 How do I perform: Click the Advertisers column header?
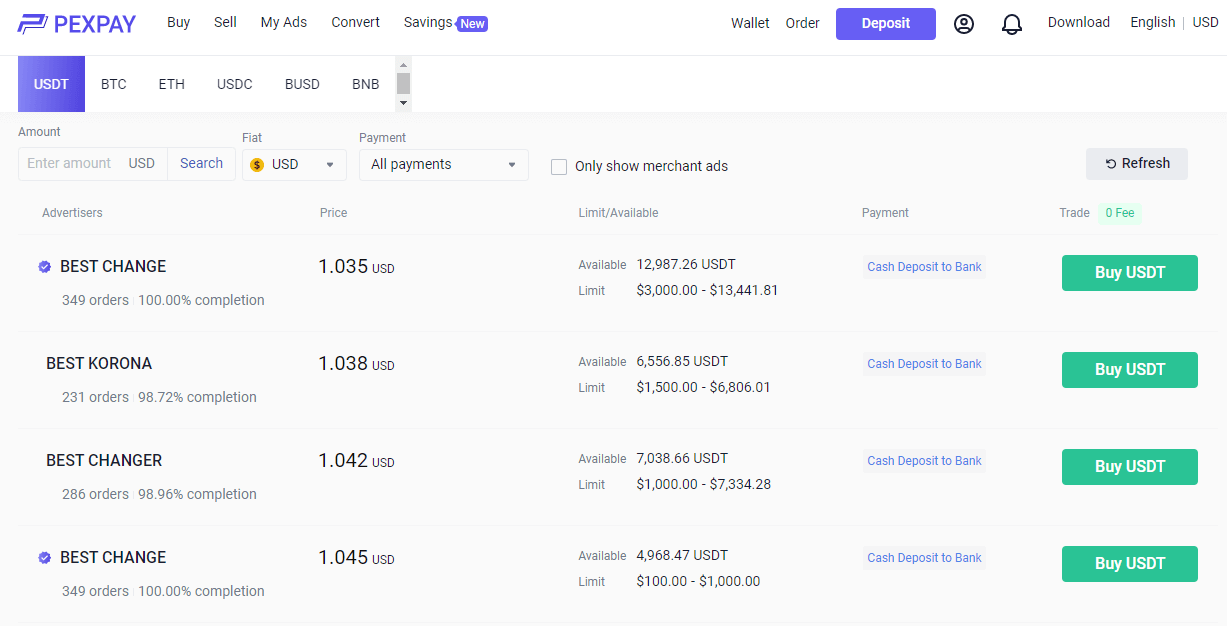[72, 213]
